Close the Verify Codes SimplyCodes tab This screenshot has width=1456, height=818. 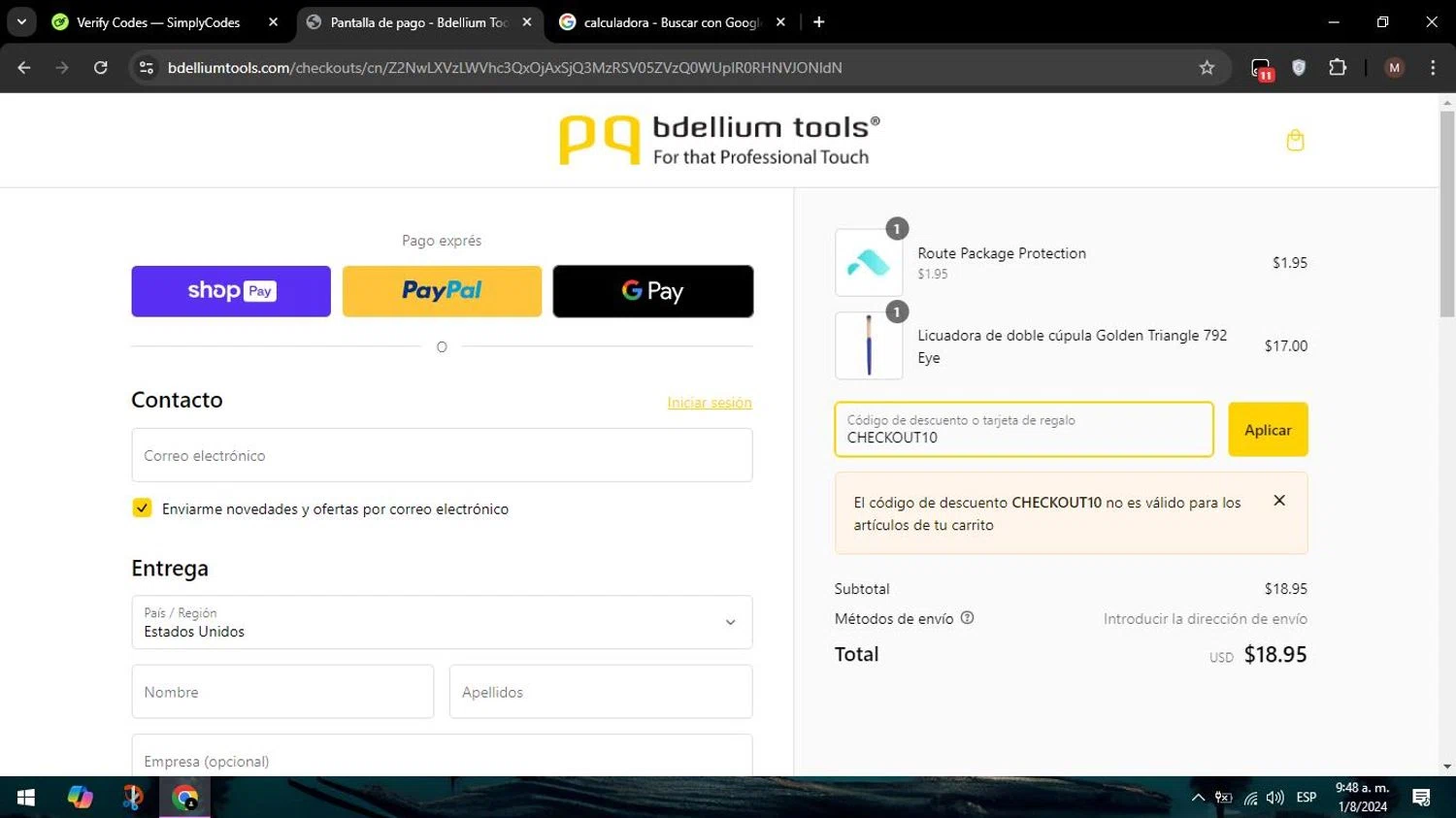[x=273, y=21]
